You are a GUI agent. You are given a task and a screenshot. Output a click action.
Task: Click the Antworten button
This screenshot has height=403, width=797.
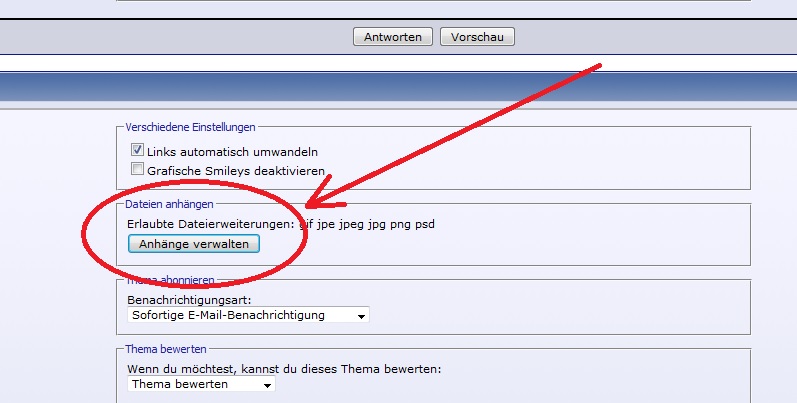tap(393, 37)
